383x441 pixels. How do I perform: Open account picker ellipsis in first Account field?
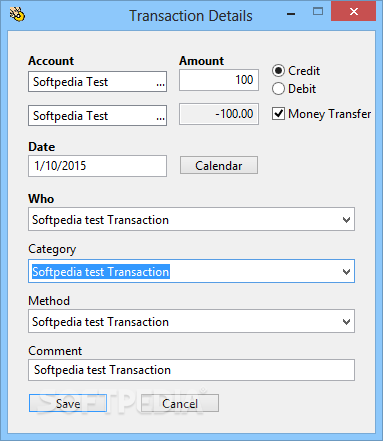coord(160,83)
